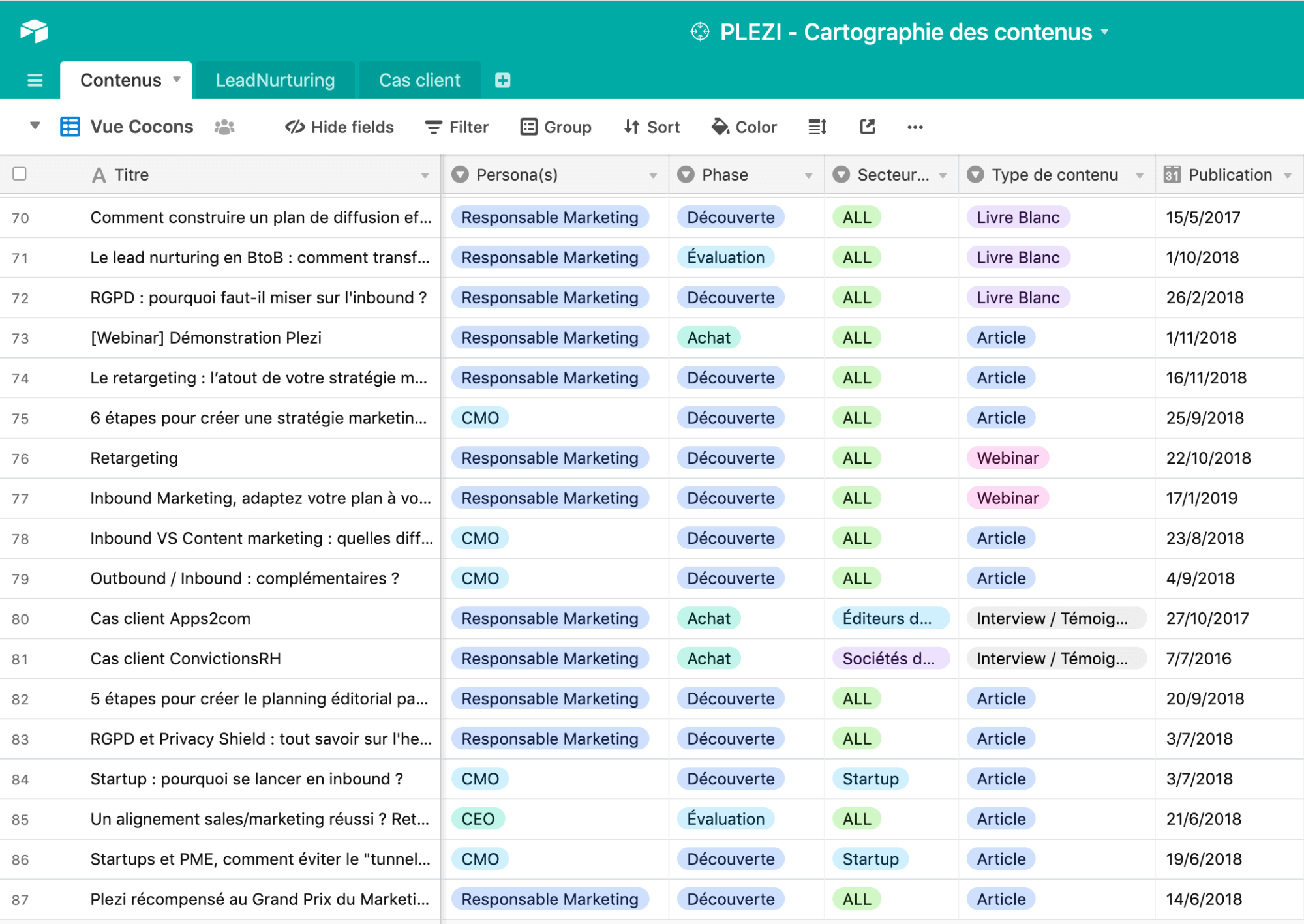Click the Hide fields button

[339, 127]
